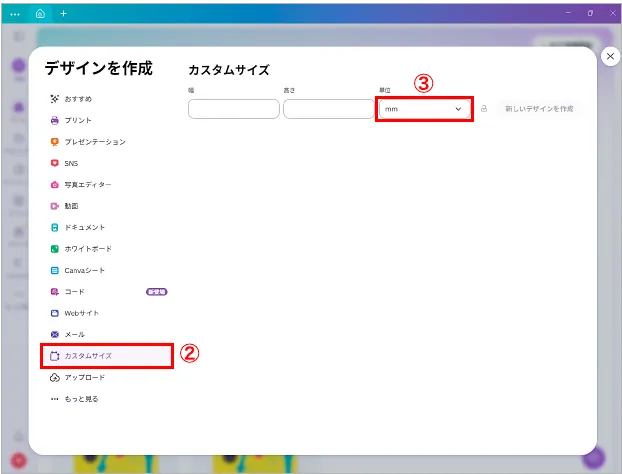Click the chevron arrow in mm dropdown

tap(458, 109)
